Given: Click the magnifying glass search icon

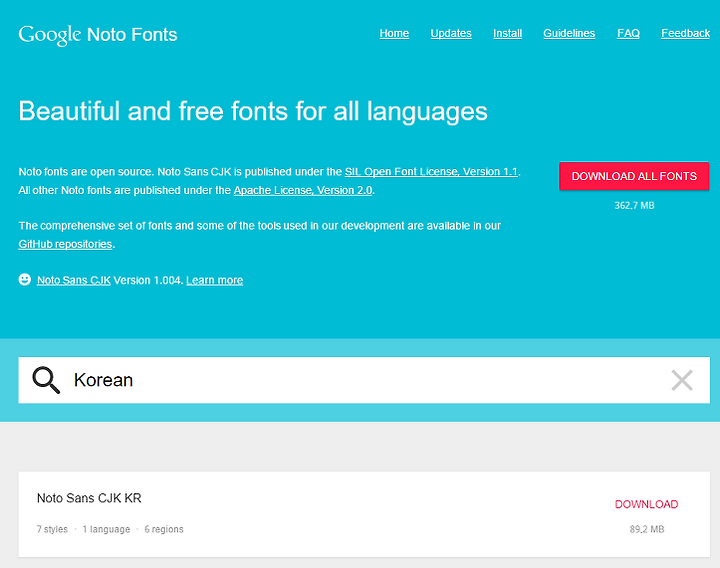Looking at the screenshot, I should (x=46, y=380).
